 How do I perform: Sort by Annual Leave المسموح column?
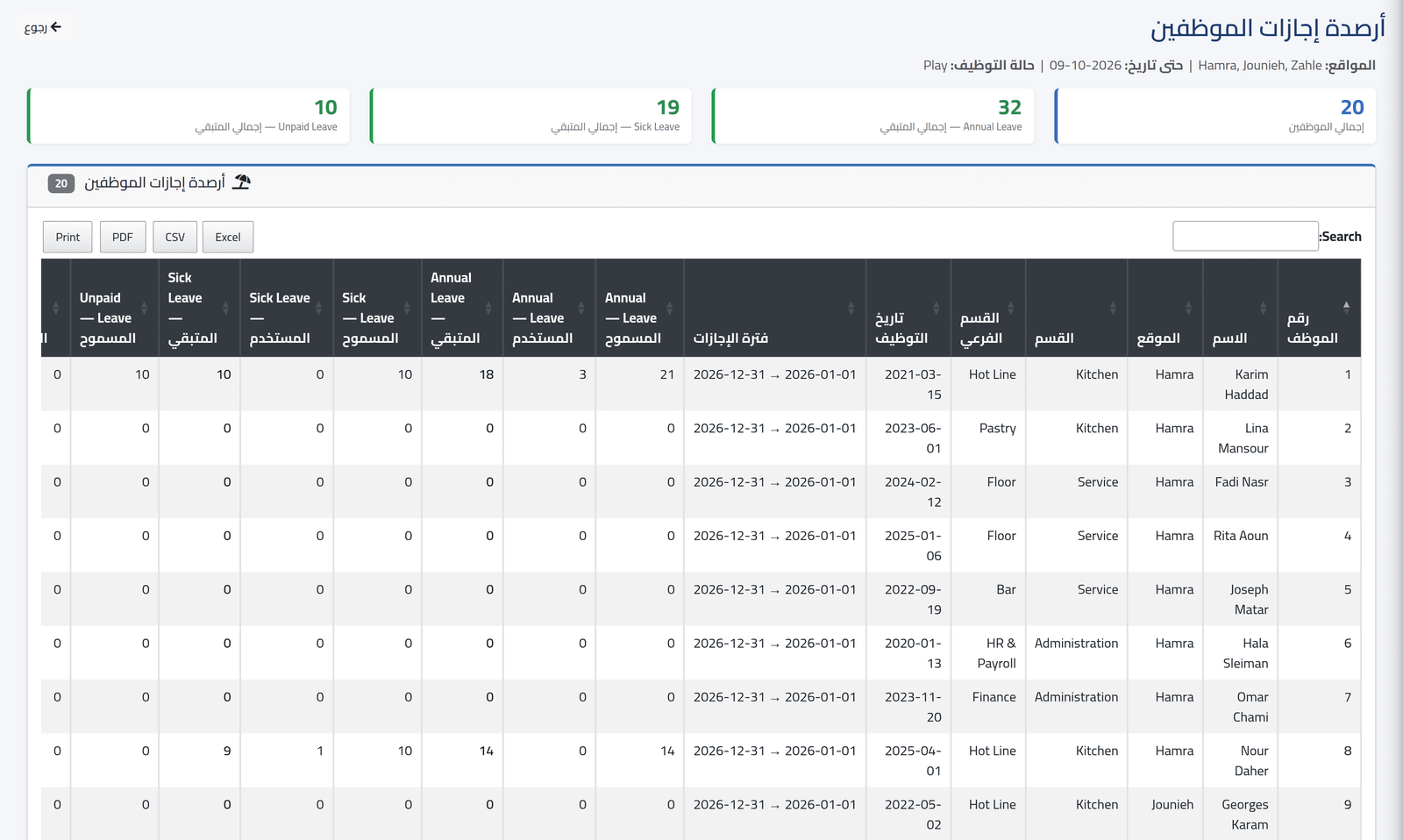pyautogui.click(x=639, y=308)
